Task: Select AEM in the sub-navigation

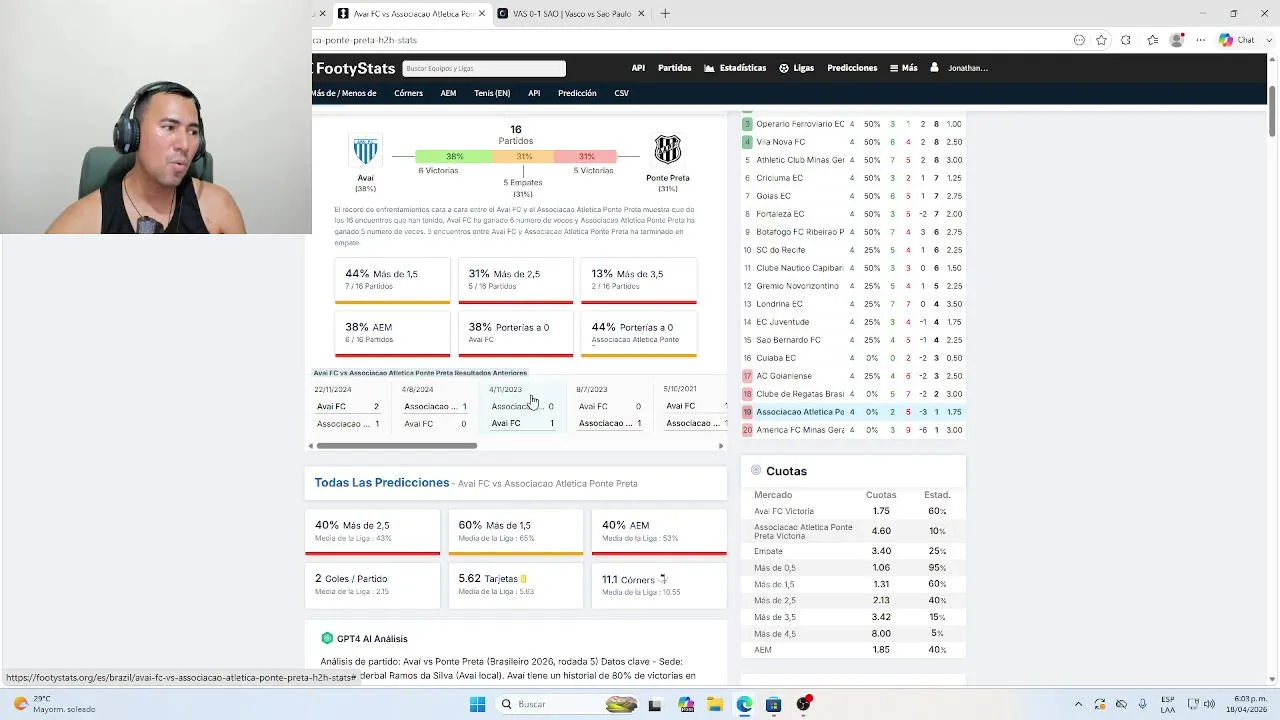Action: click(448, 93)
